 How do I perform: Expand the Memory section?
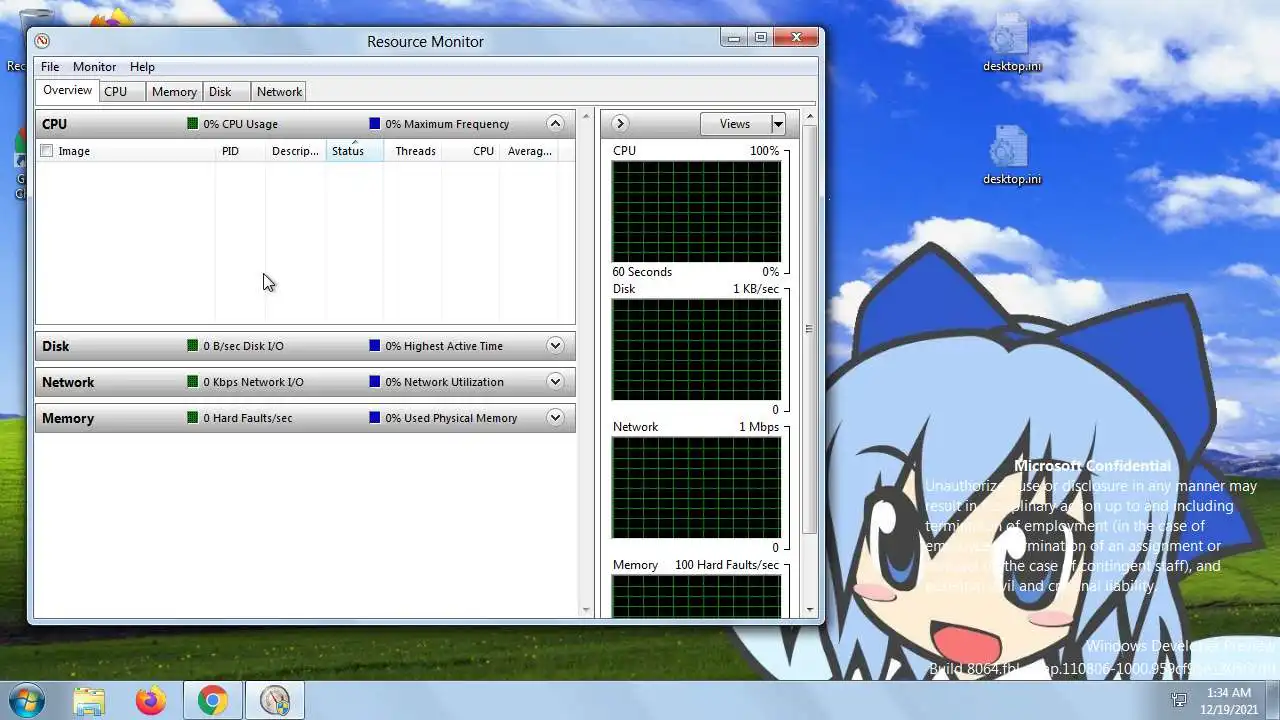click(x=555, y=418)
